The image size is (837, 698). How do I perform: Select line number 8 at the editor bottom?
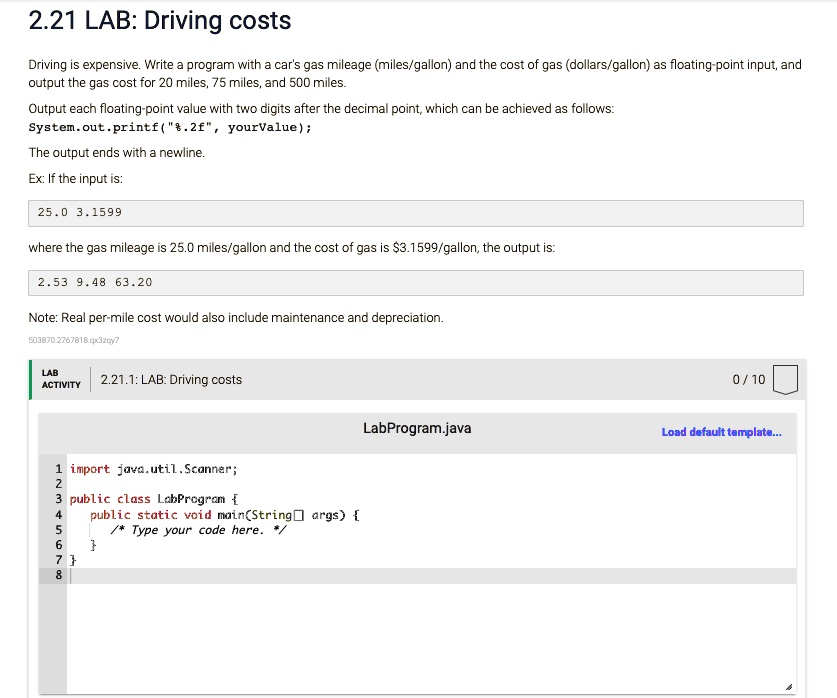tap(58, 573)
